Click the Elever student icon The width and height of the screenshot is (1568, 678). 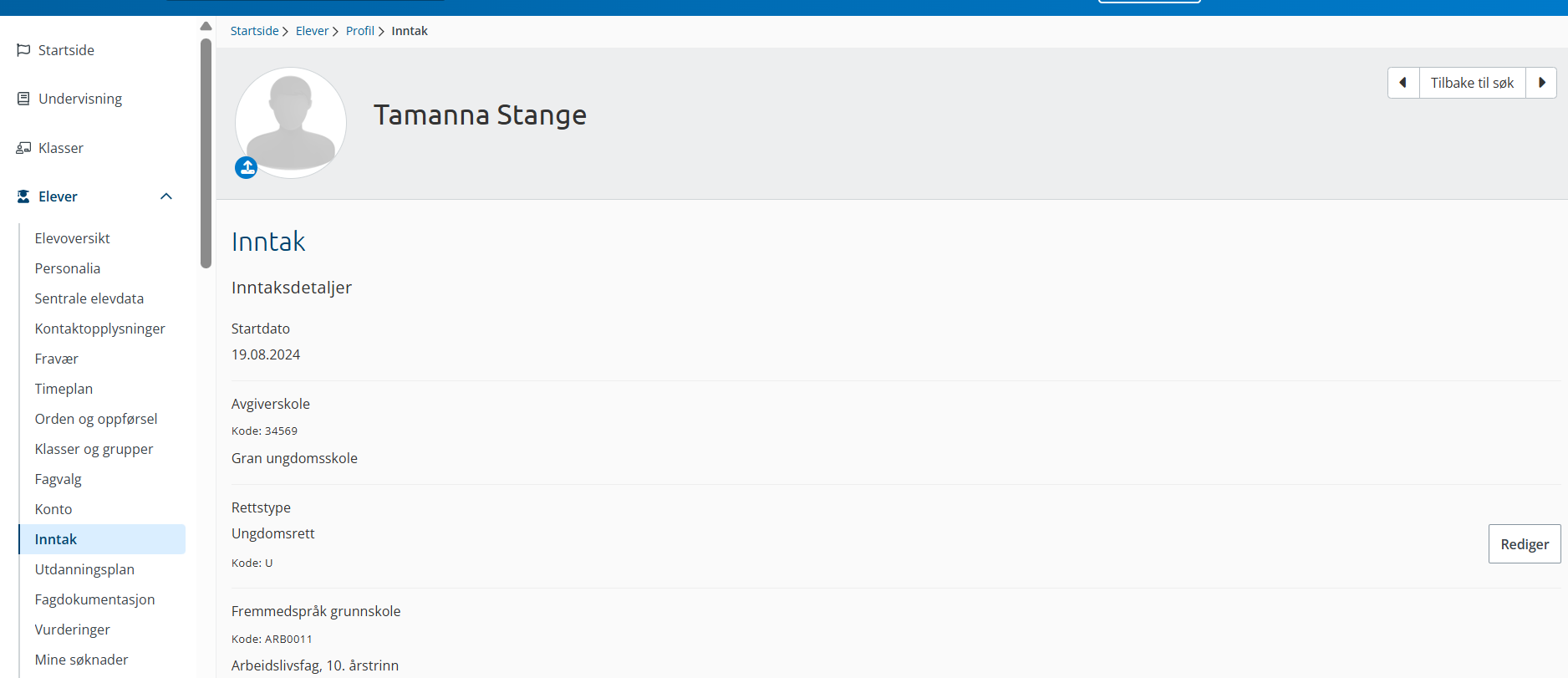point(23,196)
